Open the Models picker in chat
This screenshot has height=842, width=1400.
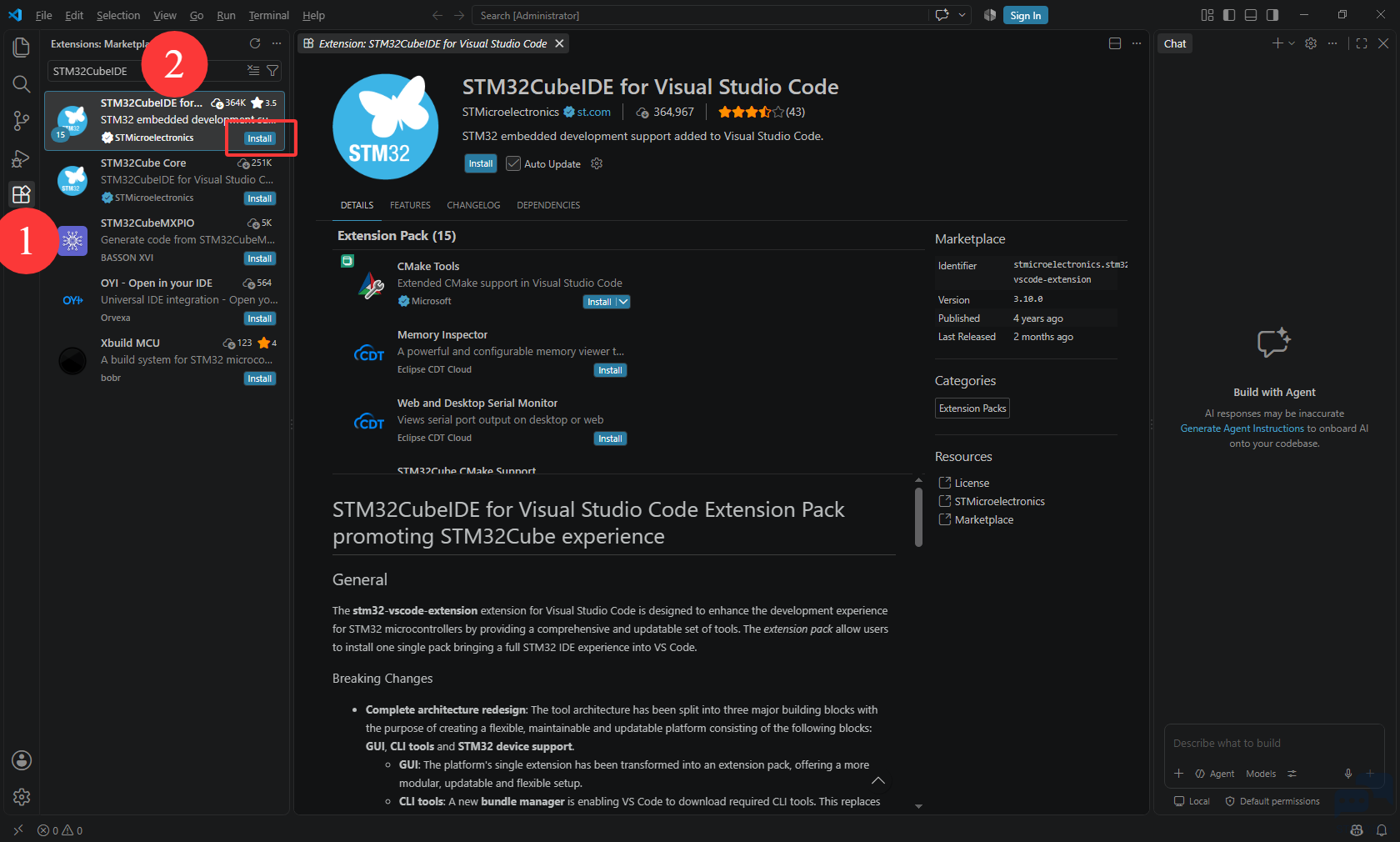click(1261, 774)
